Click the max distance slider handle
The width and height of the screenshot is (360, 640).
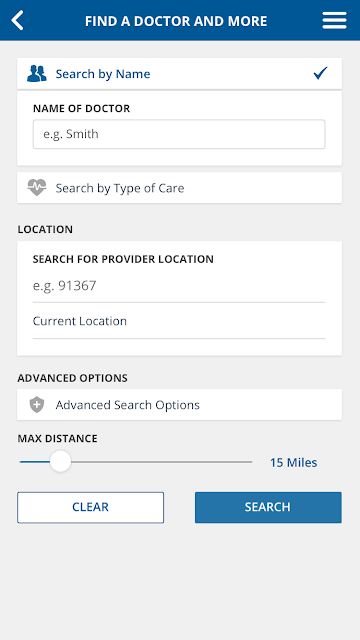(x=60, y=462)
